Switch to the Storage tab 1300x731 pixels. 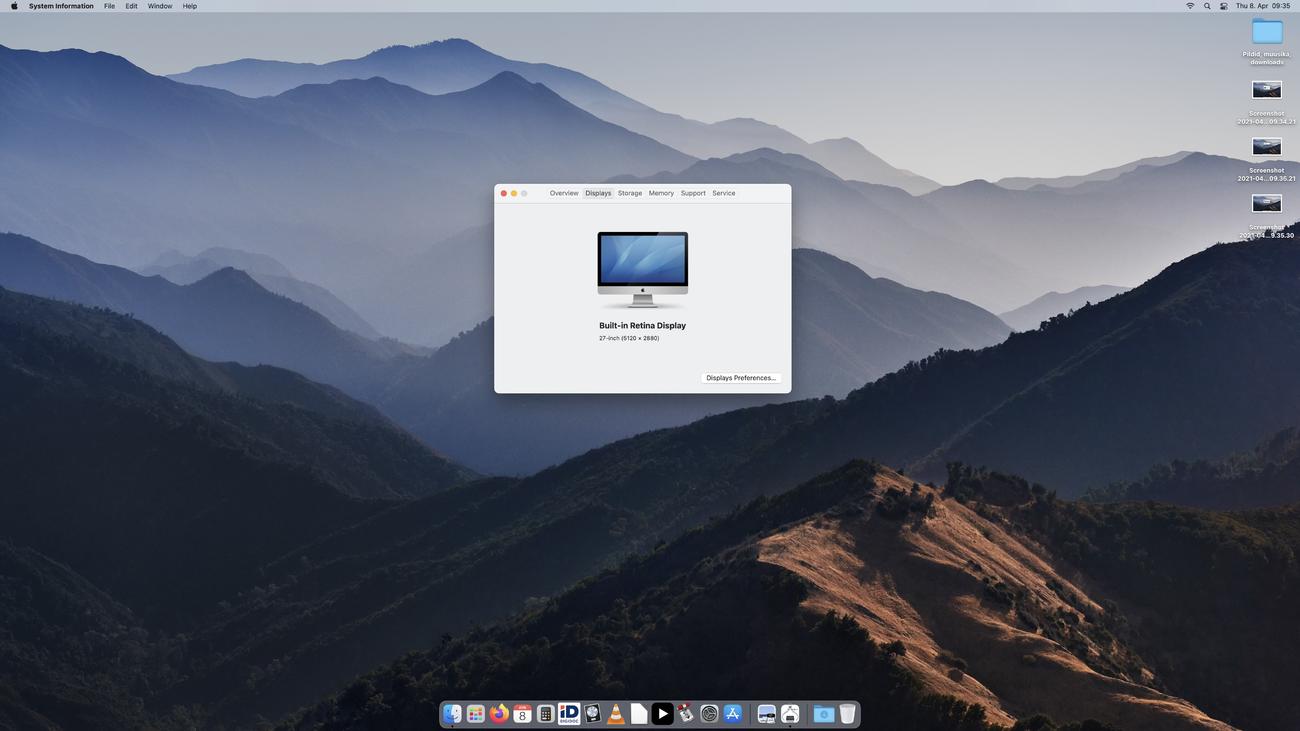click(630, 193)
